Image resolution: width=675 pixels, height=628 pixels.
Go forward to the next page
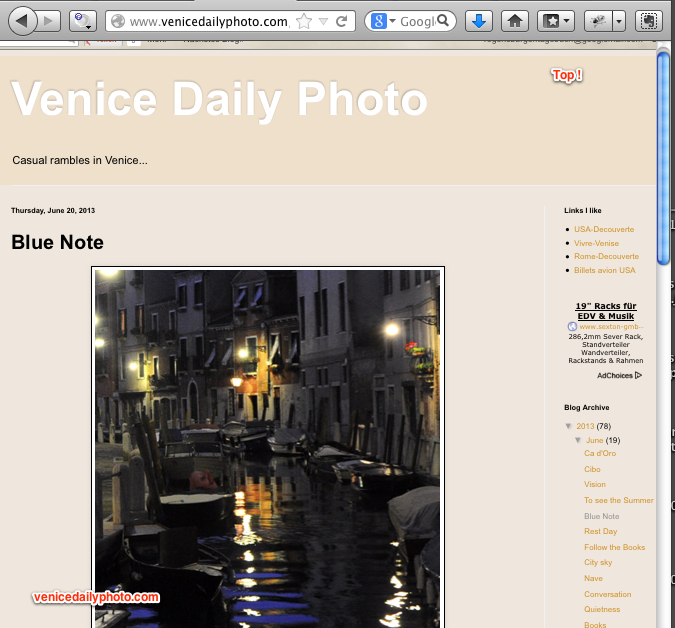point(49,21)
